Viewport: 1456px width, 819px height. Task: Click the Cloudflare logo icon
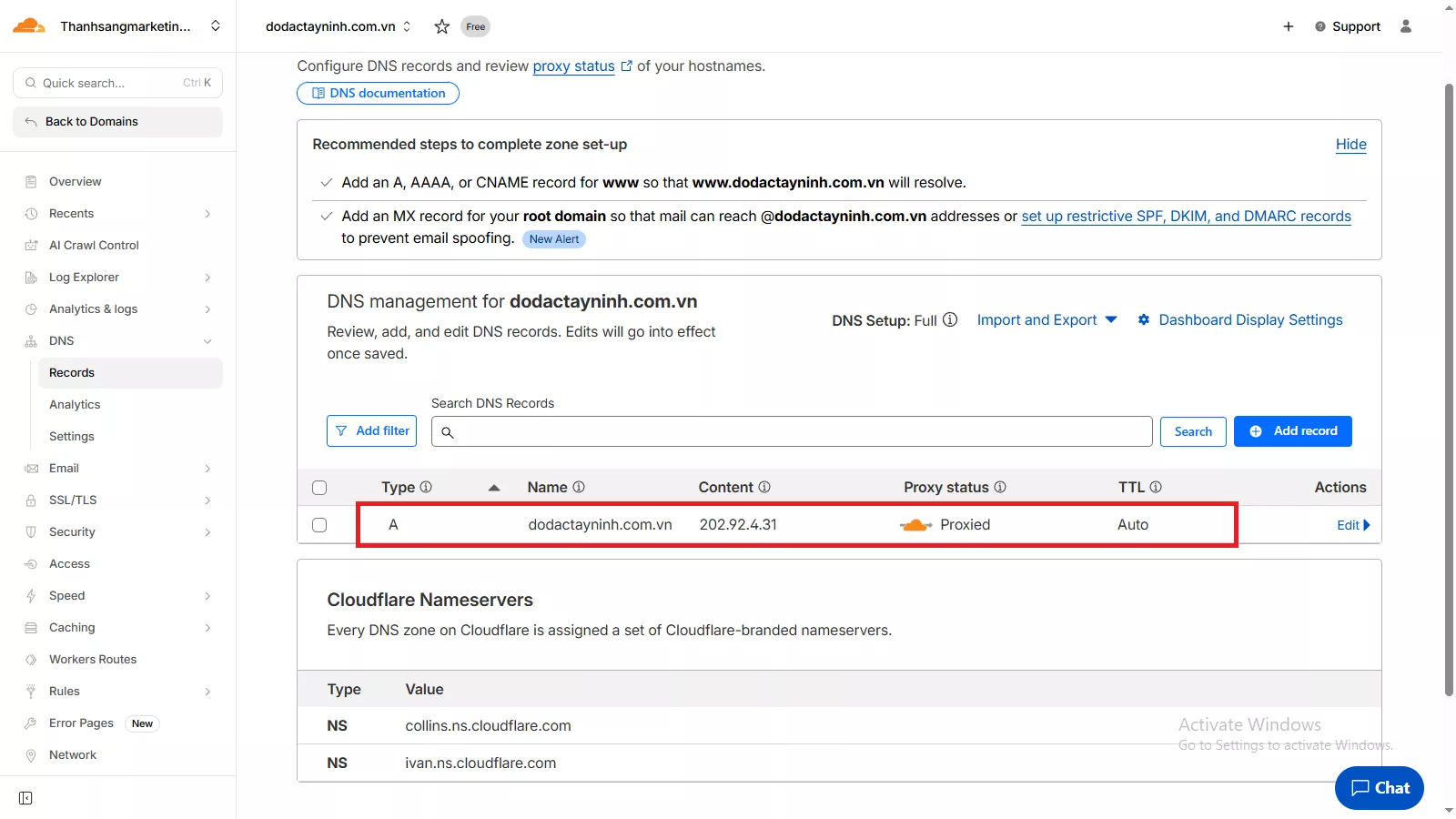point(29,25)
